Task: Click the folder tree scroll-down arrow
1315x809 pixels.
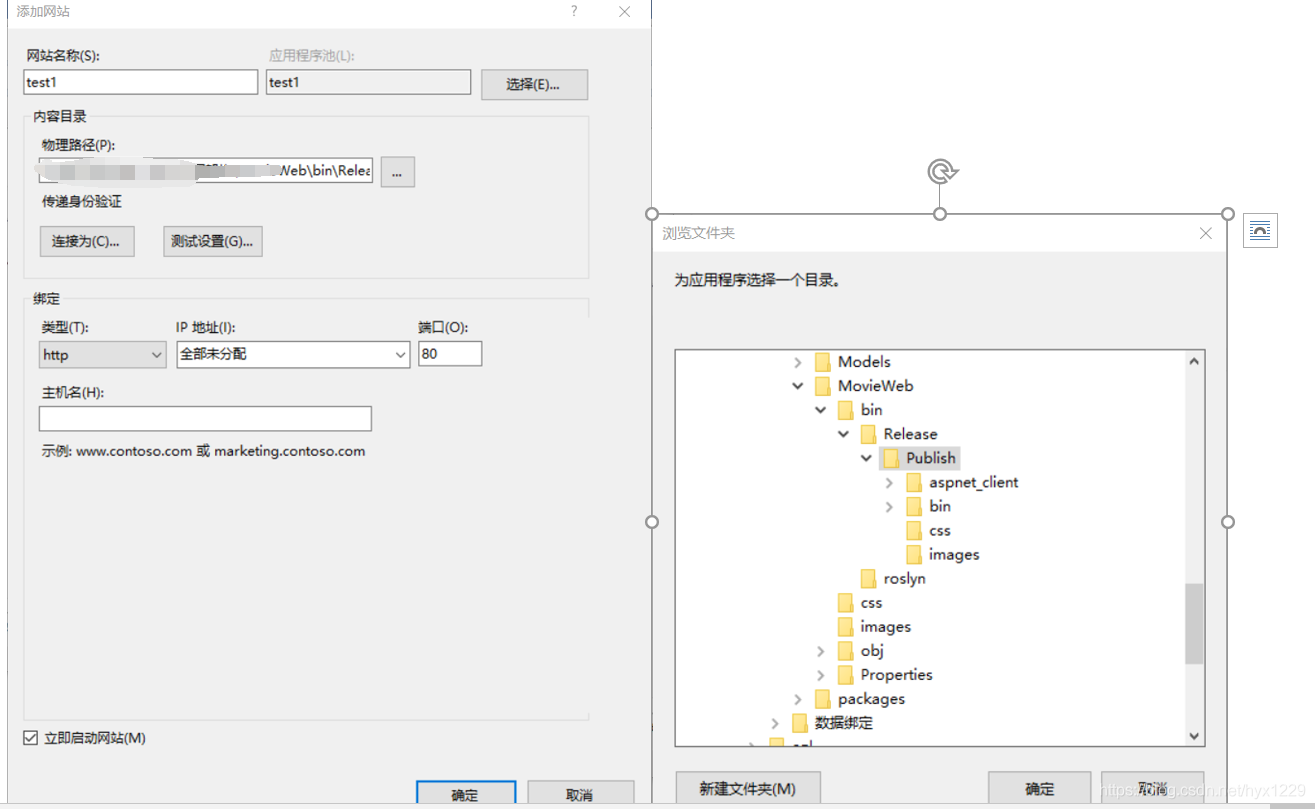Action: tap(1194, 736)
